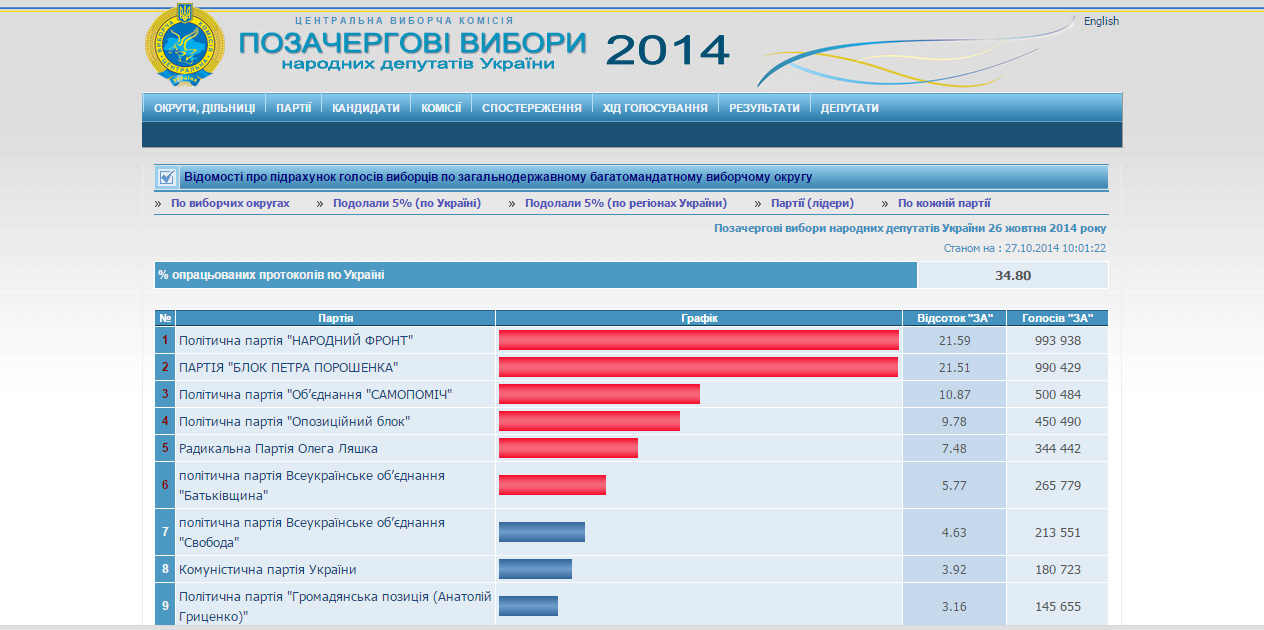Click the vote count 213 551
Viewport: 1264px width, 630px height.
click(1057, 533)
